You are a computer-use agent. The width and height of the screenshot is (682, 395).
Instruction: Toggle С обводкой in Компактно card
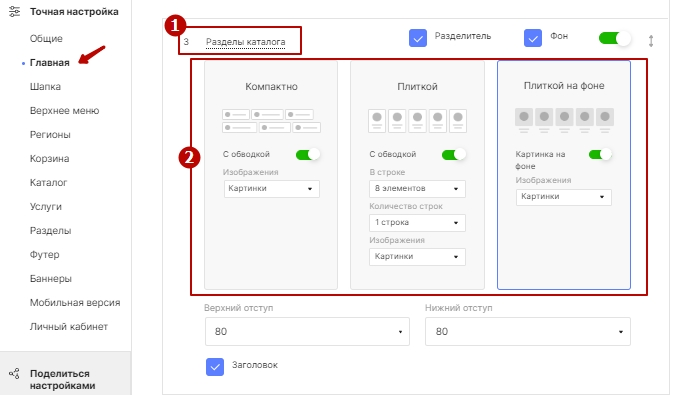[x=308, y=154]
